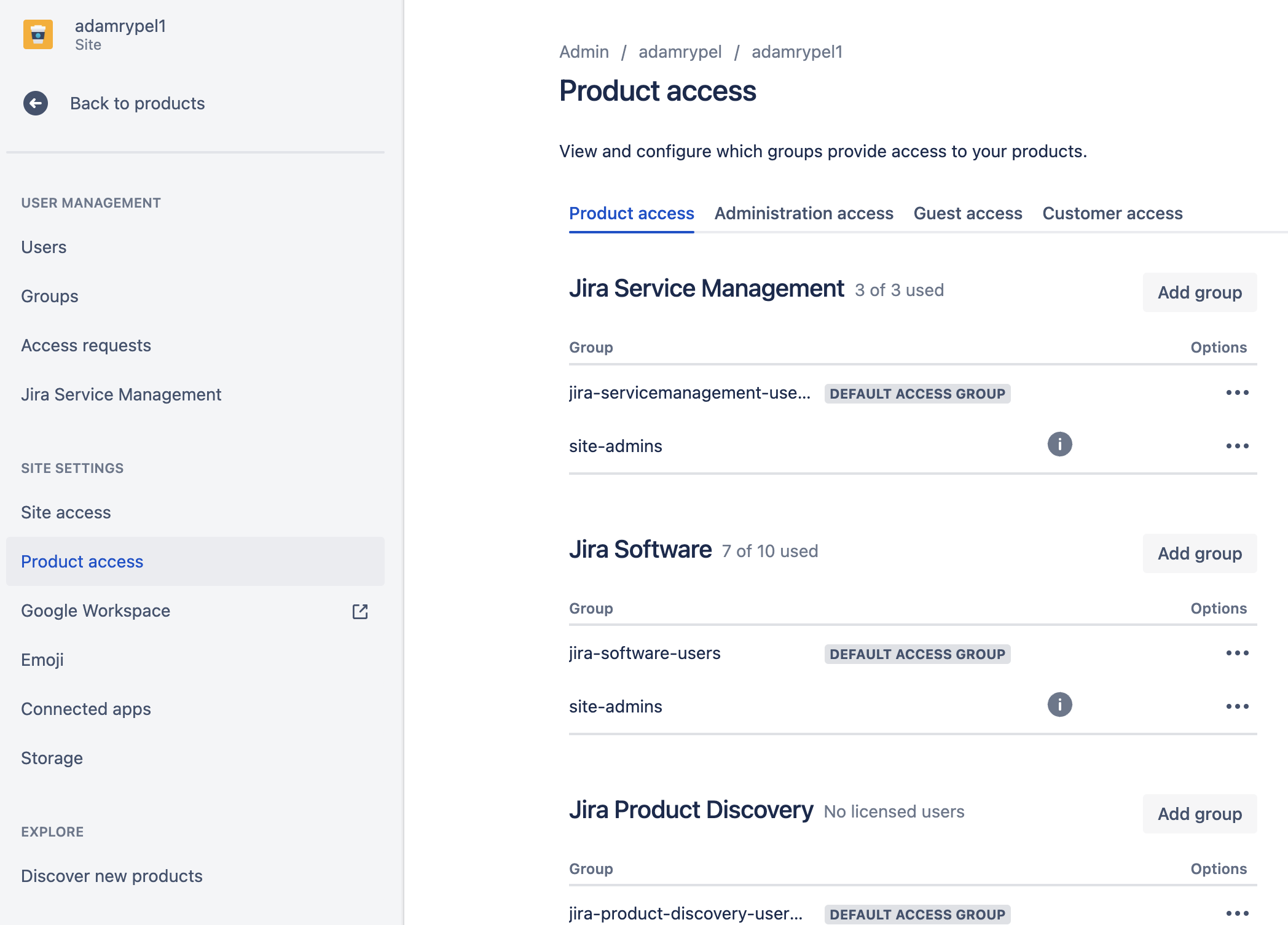This screenshot has width=1288, height=925.
Task: Open options menu for jira-software-users group
Action: (x=1237, y=654)
